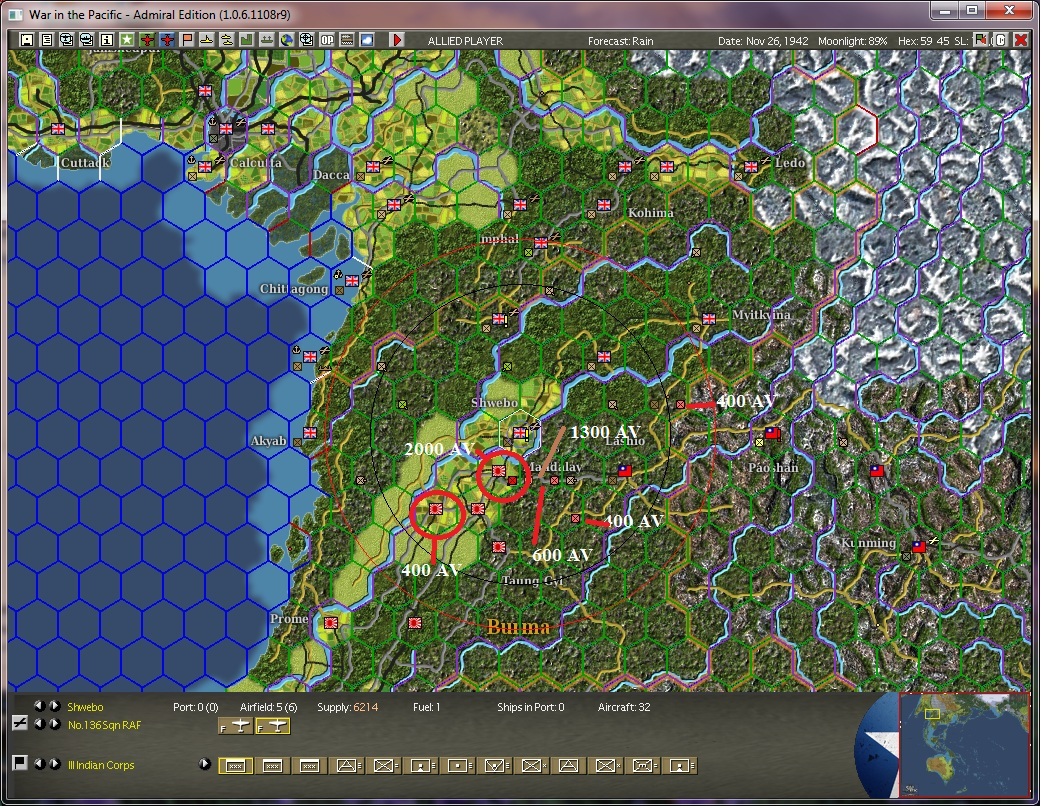The image size is (1044, 808).
Task: Click the globe toolbar icon
Action: point(286,40)
